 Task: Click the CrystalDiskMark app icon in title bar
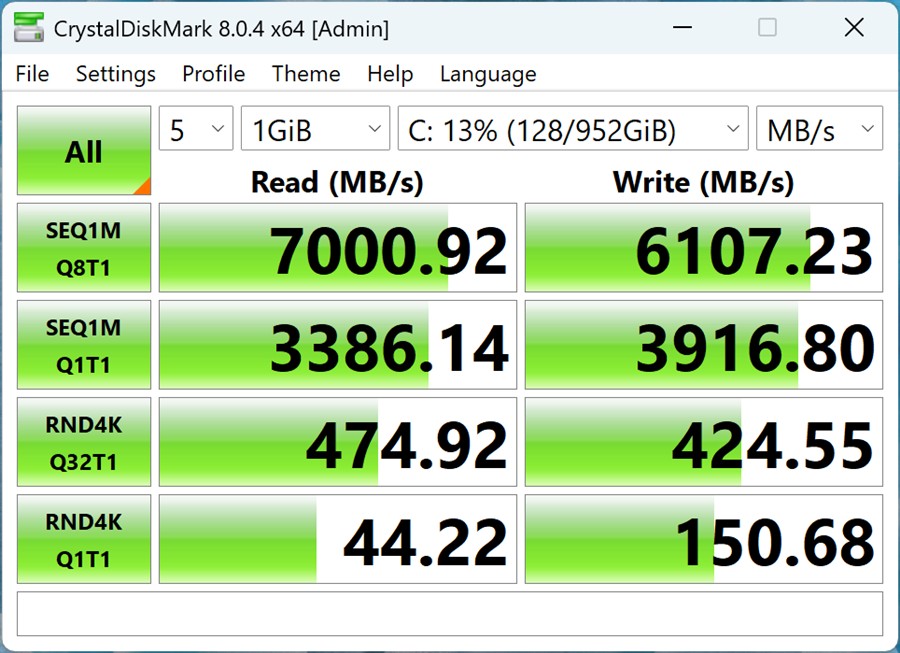[29, 28]
